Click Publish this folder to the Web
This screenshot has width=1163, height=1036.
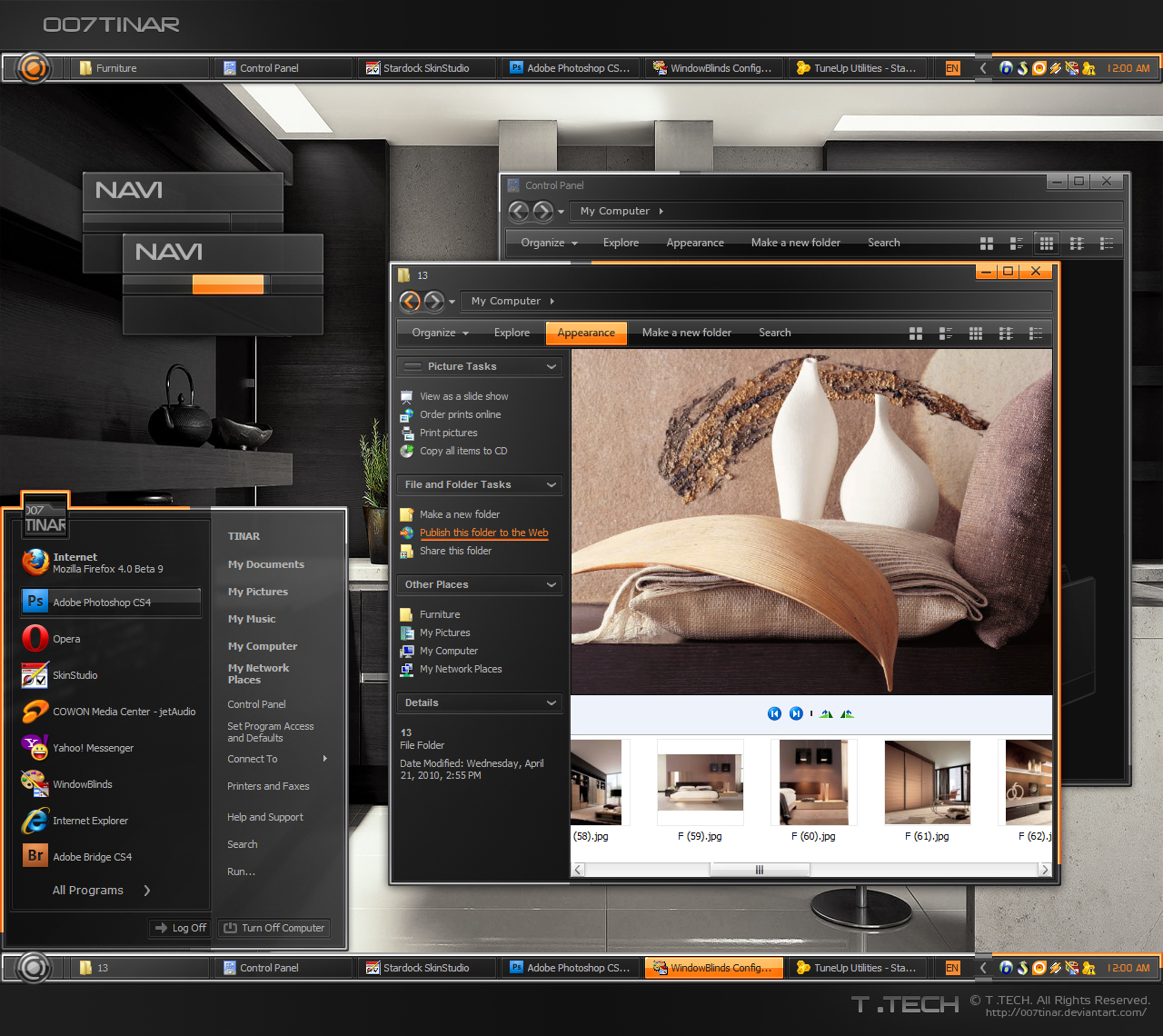(x=483, y=533)
